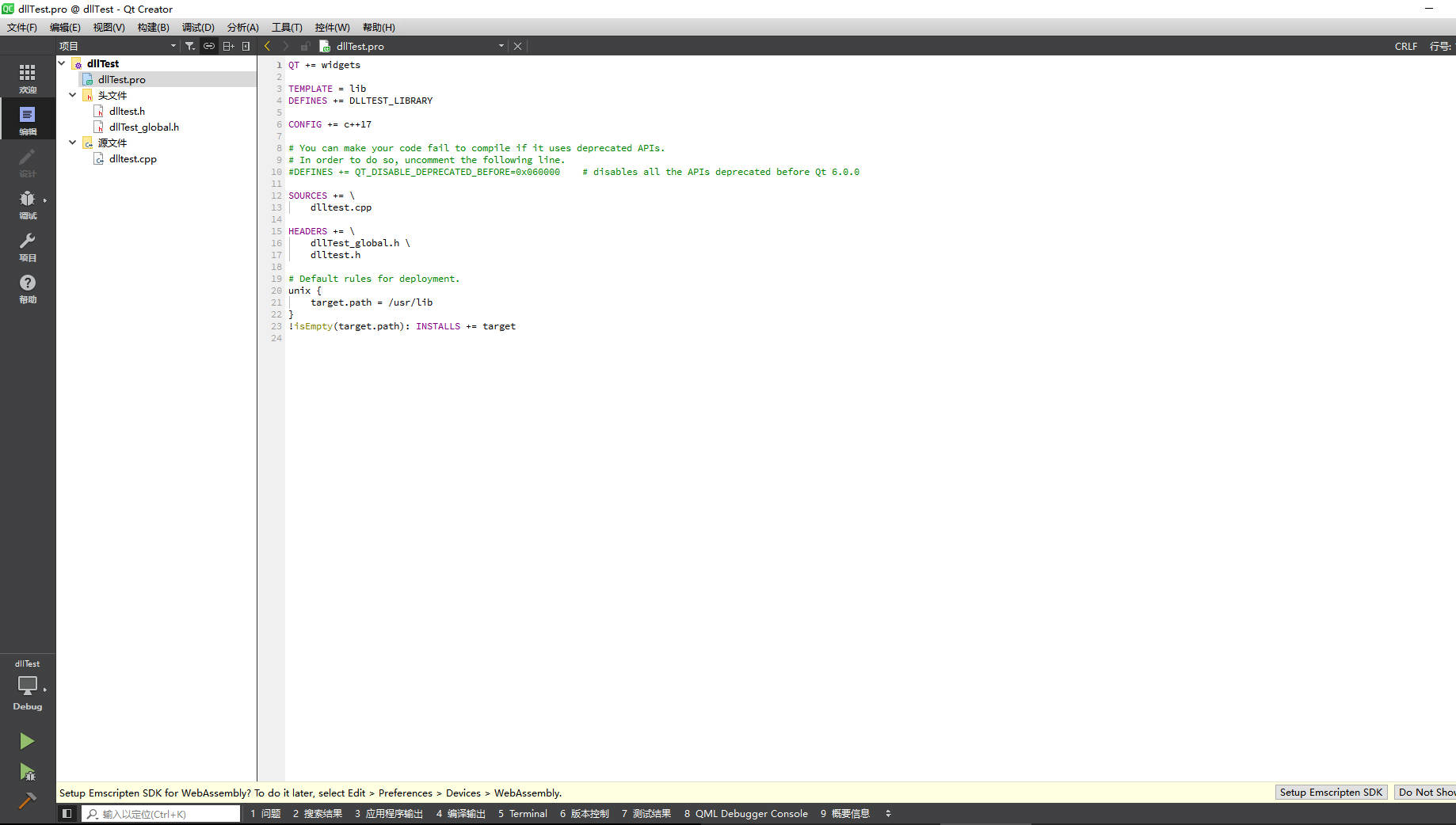Open 构建(B) menu
1456x825 pixels.
click(x=153, y=27)
